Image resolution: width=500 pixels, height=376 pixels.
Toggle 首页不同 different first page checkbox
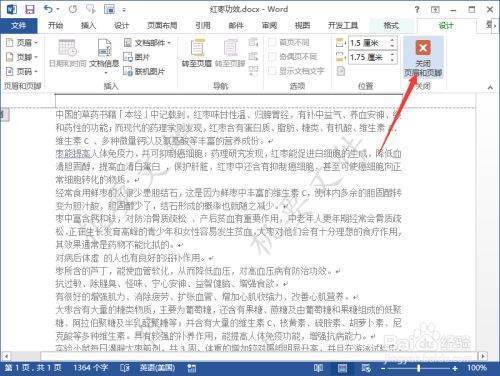[272, 42]
